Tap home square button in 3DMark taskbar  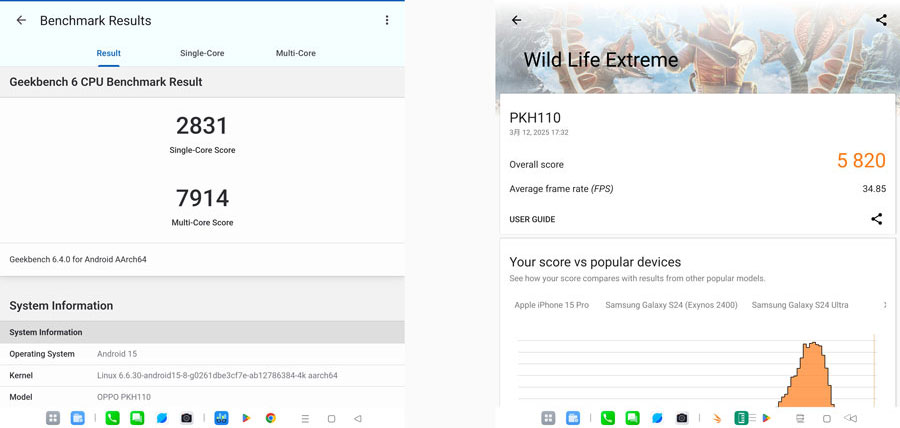coord(827,418)
